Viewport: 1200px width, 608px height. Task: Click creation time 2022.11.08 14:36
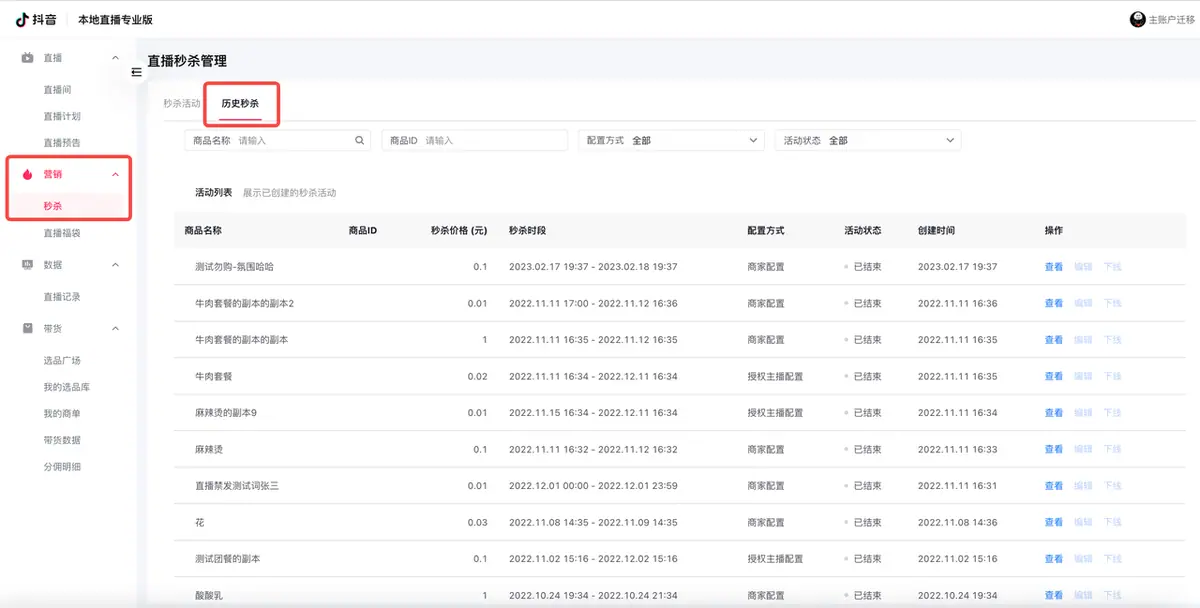[957, 523]
